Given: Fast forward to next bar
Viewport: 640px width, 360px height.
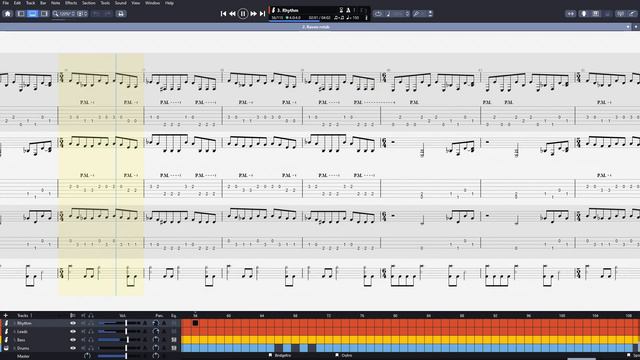Looking at the screenshot, I should (x=253, y=14).
